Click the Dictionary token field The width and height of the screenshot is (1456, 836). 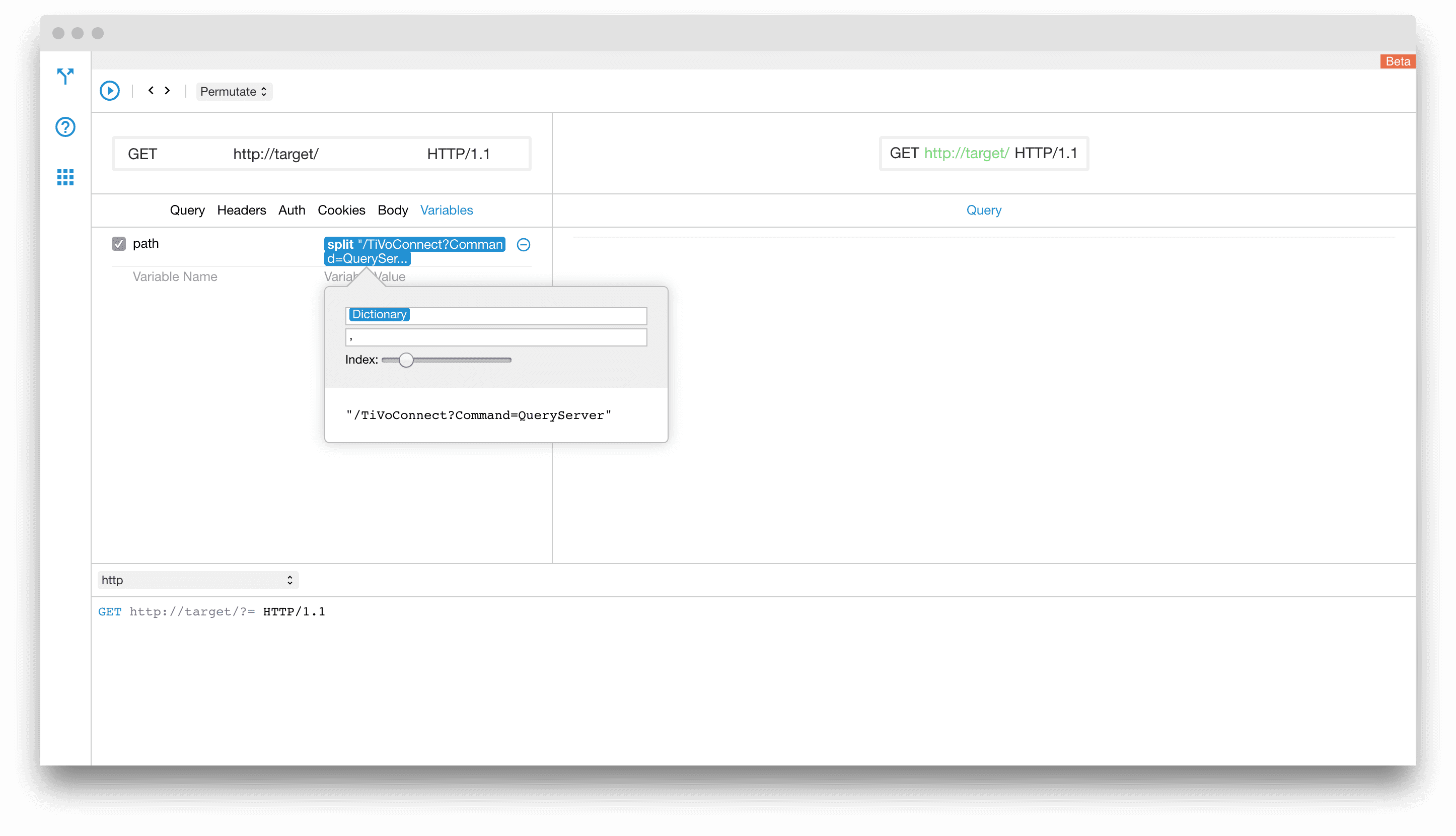coord(496,315)
